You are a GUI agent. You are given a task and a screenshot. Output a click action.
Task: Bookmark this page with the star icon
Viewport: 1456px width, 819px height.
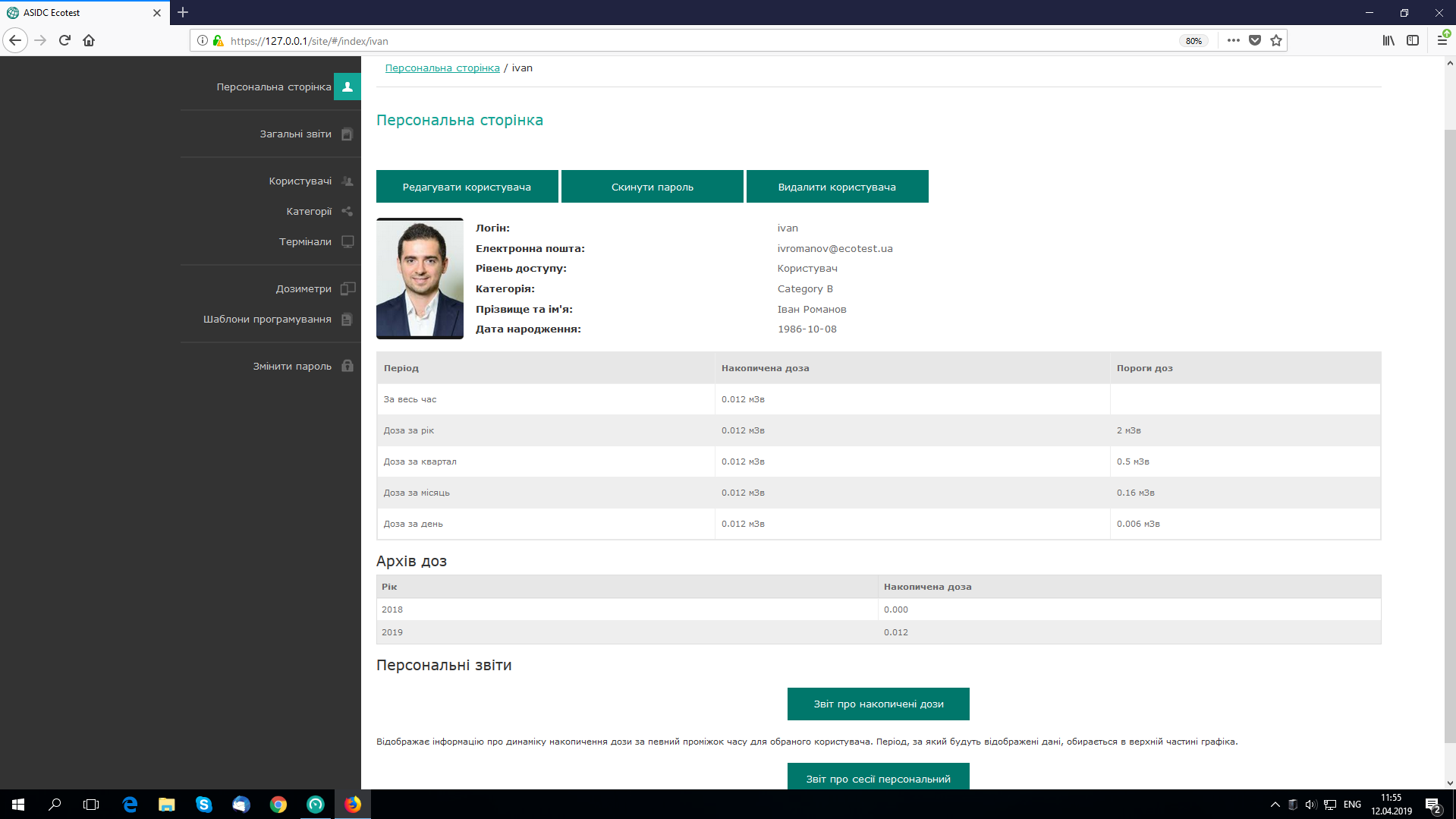pyautogui.click(x=1276, y=41)
